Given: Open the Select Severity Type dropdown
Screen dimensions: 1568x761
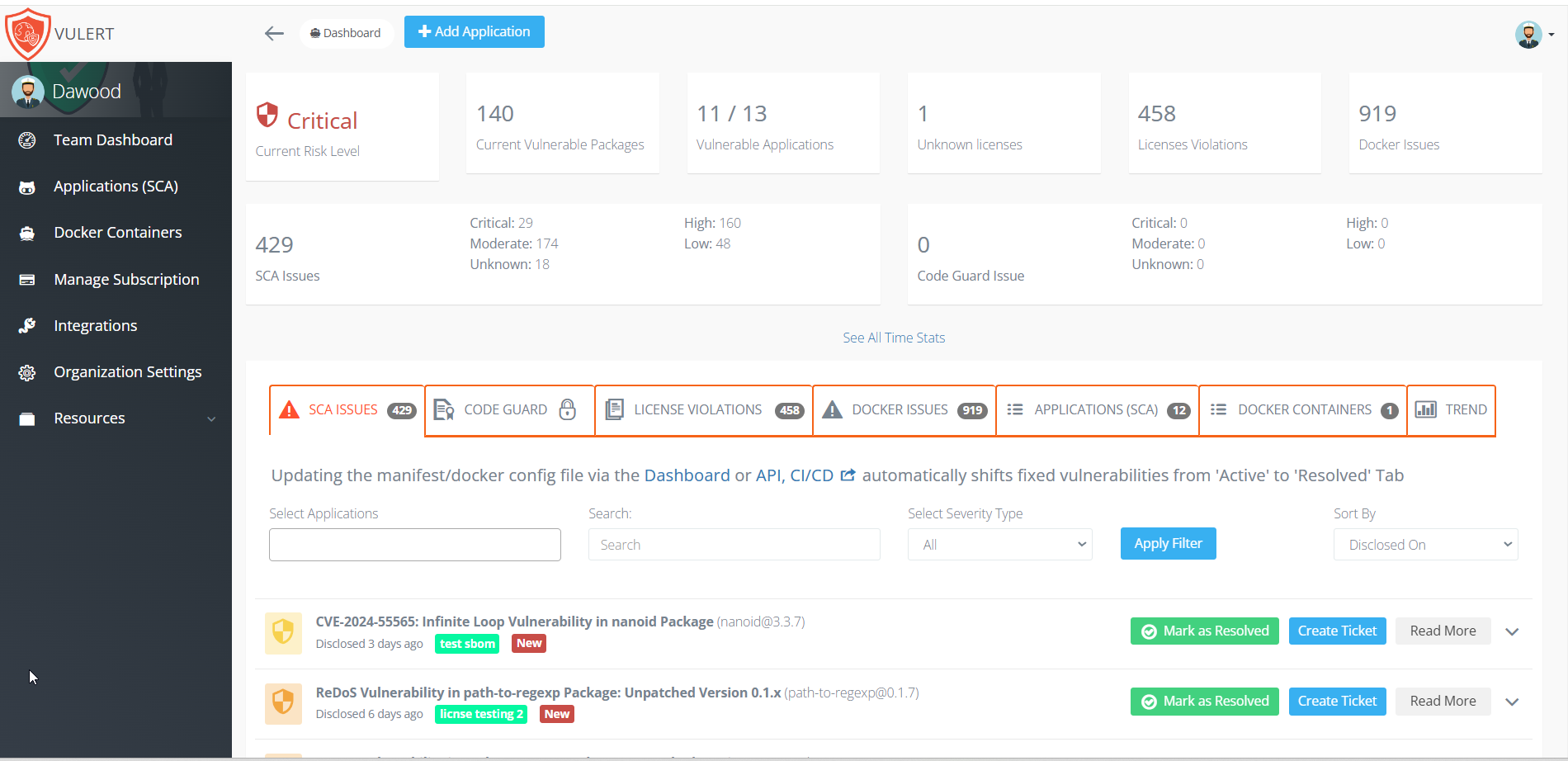Looking at the screenshot, I should coord(999,544).
